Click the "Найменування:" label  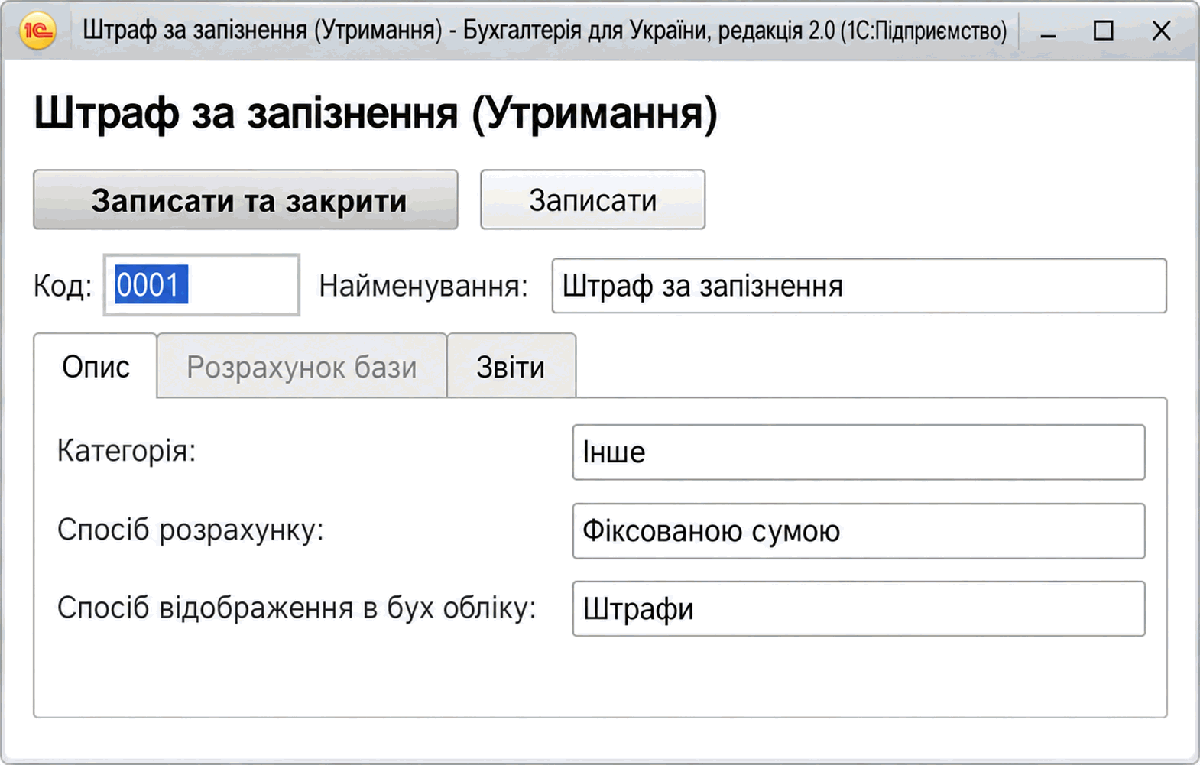(424, 287)
